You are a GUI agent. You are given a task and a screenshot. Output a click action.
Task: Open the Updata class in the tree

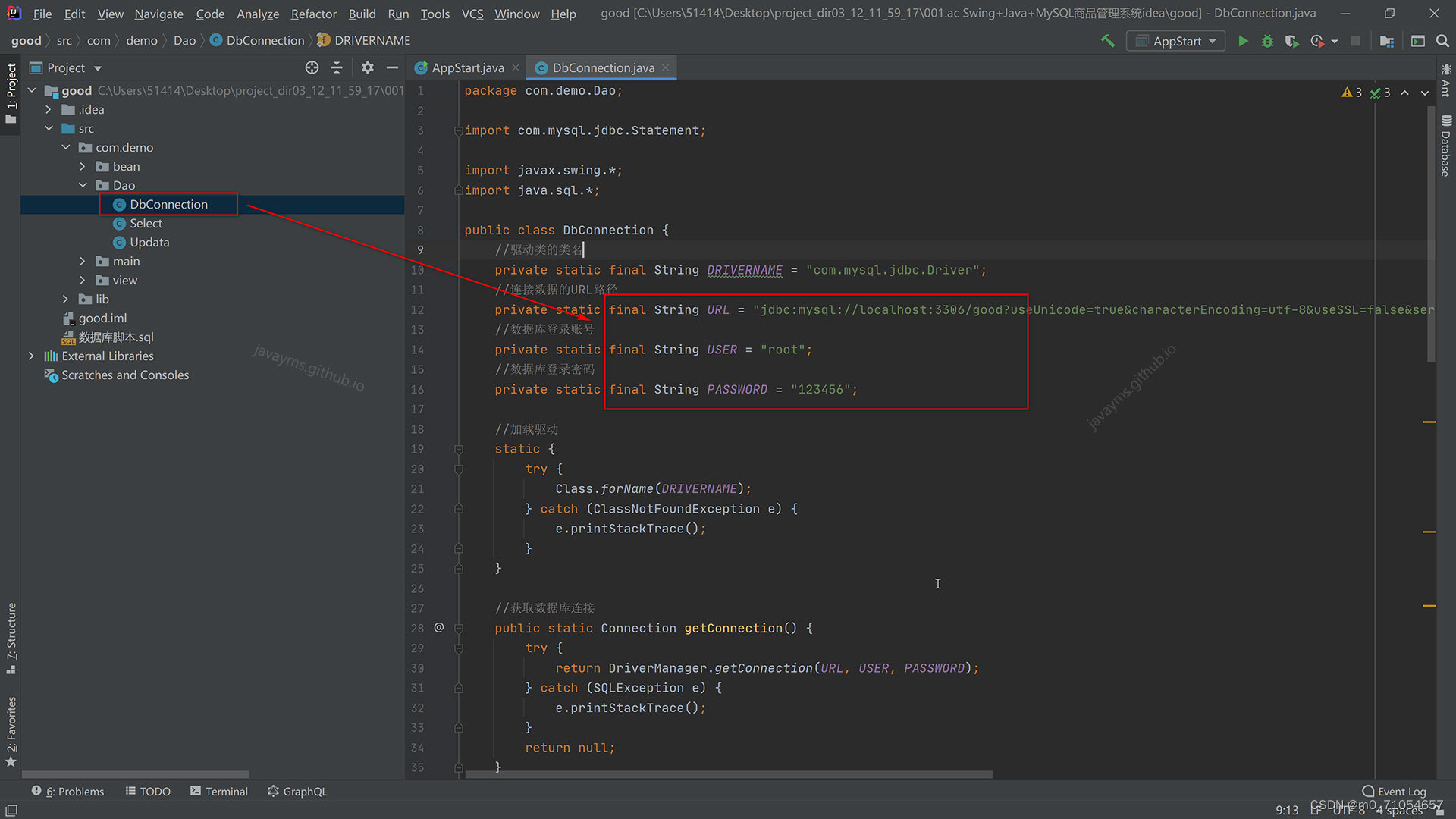point(149,242)
